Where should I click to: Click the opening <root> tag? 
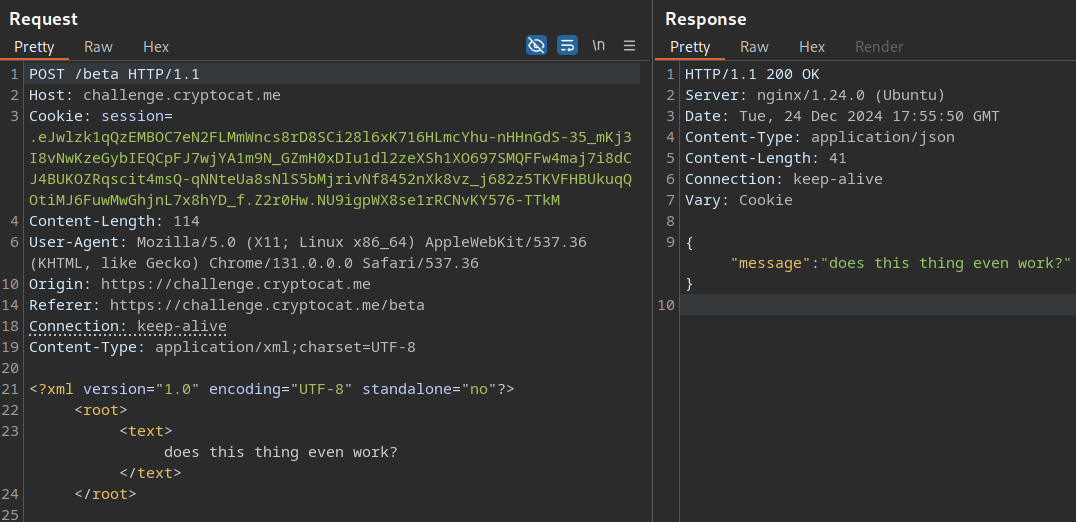[101, 410]
